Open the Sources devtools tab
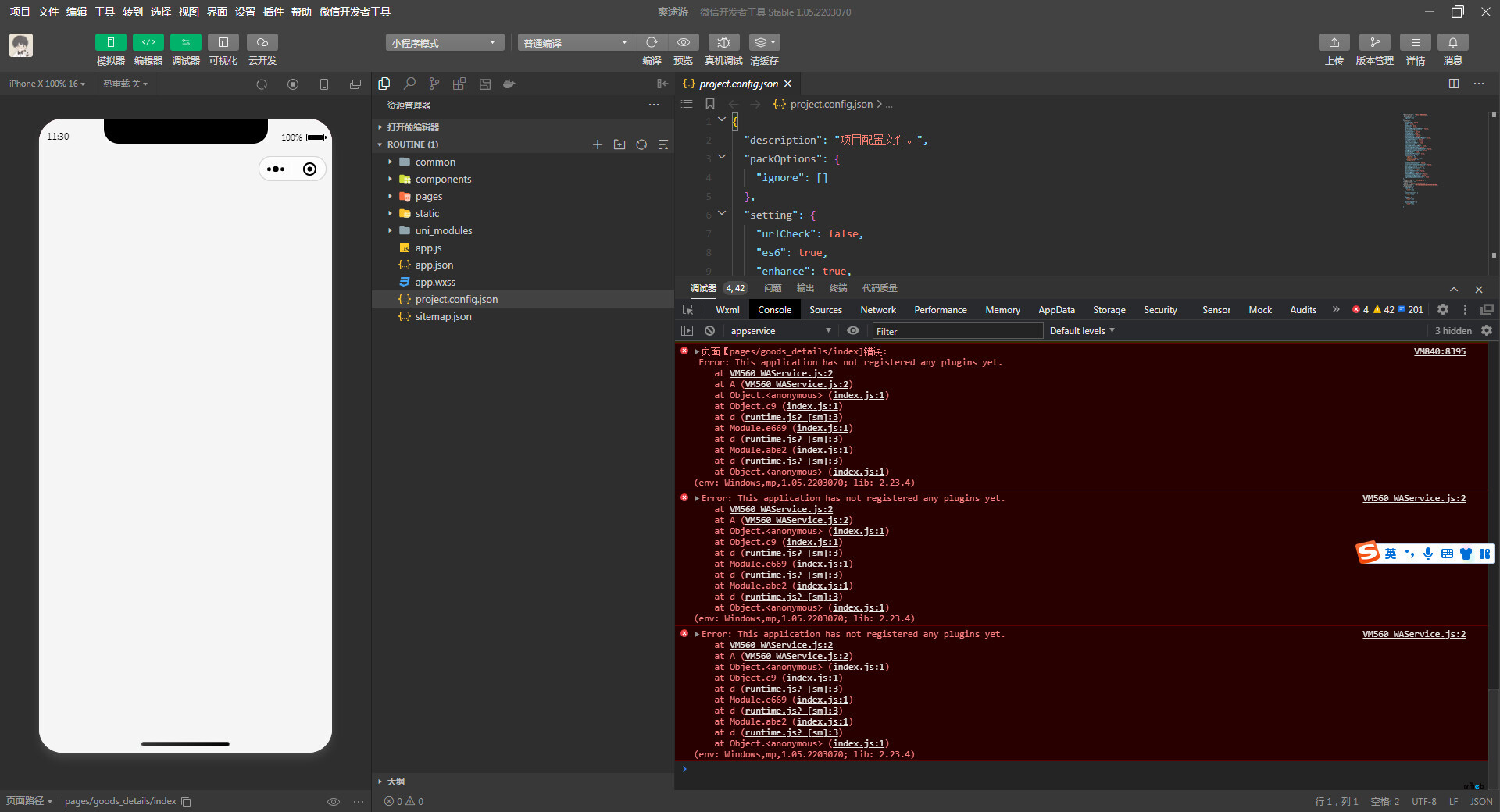Screen dimensions: 1500x812 (x=826, y=310)
